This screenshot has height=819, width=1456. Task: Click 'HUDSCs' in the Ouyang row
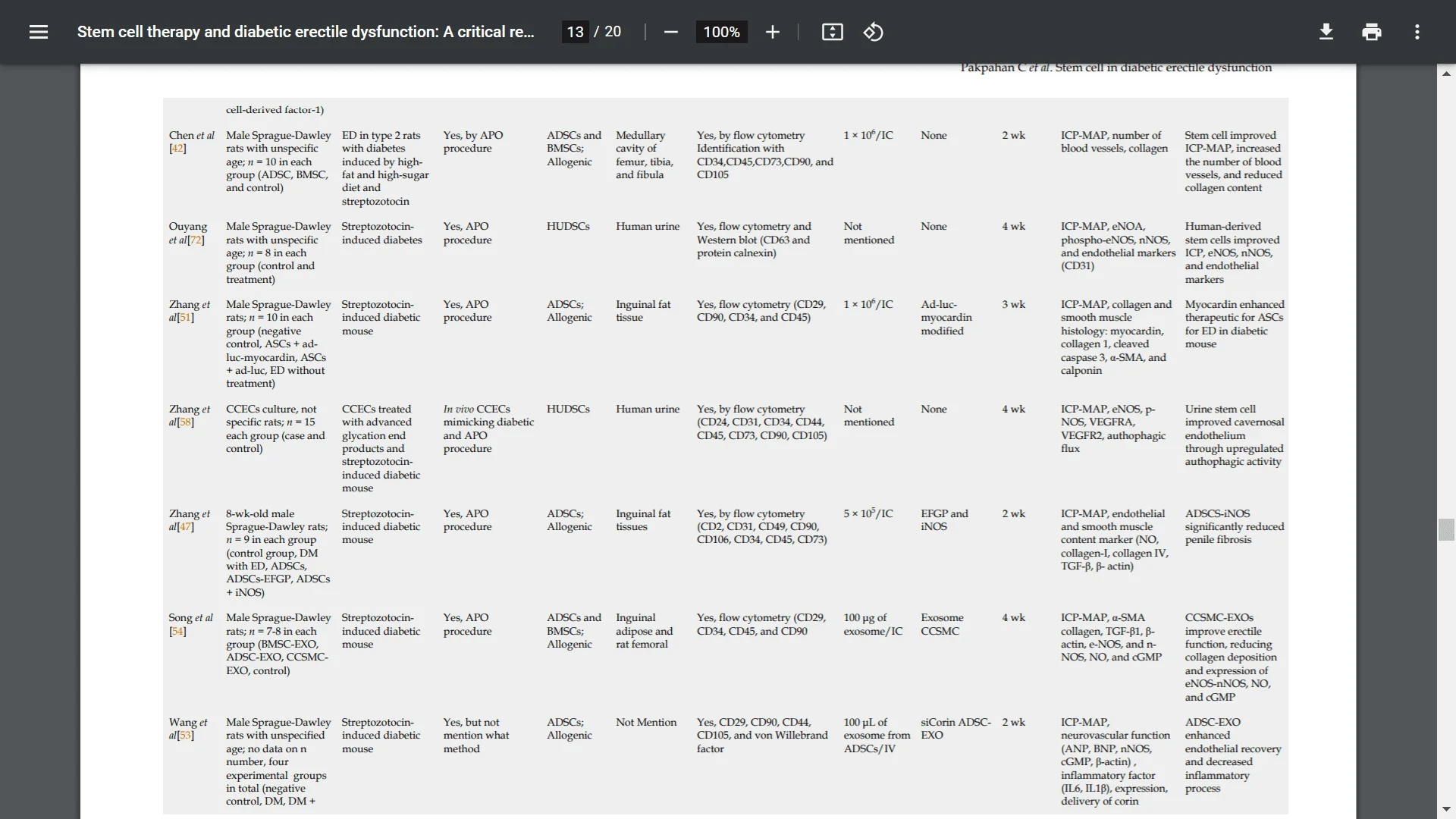click(568, 227)
